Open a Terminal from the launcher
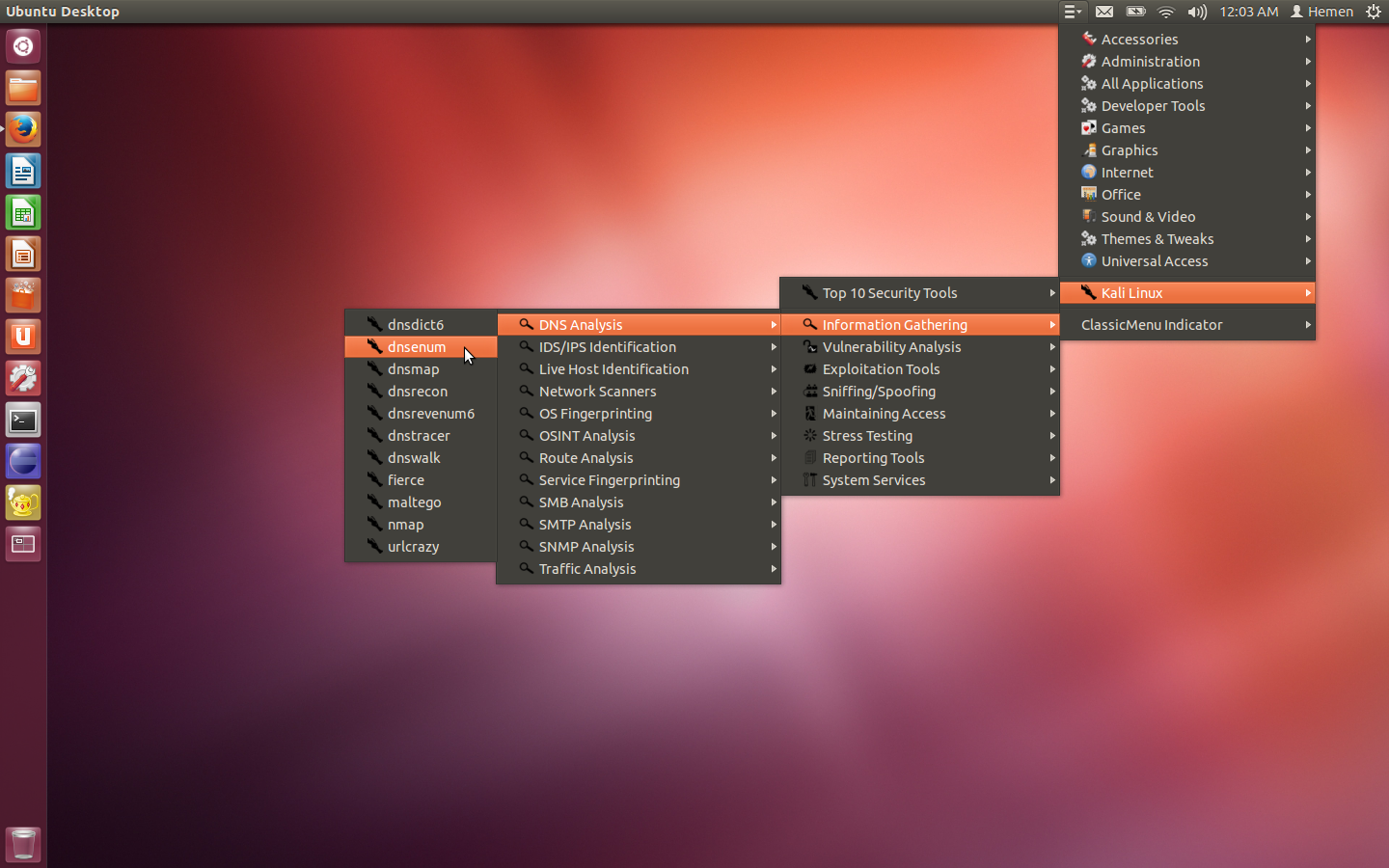Screen dimensions: 1389x868 pos(23,420)
